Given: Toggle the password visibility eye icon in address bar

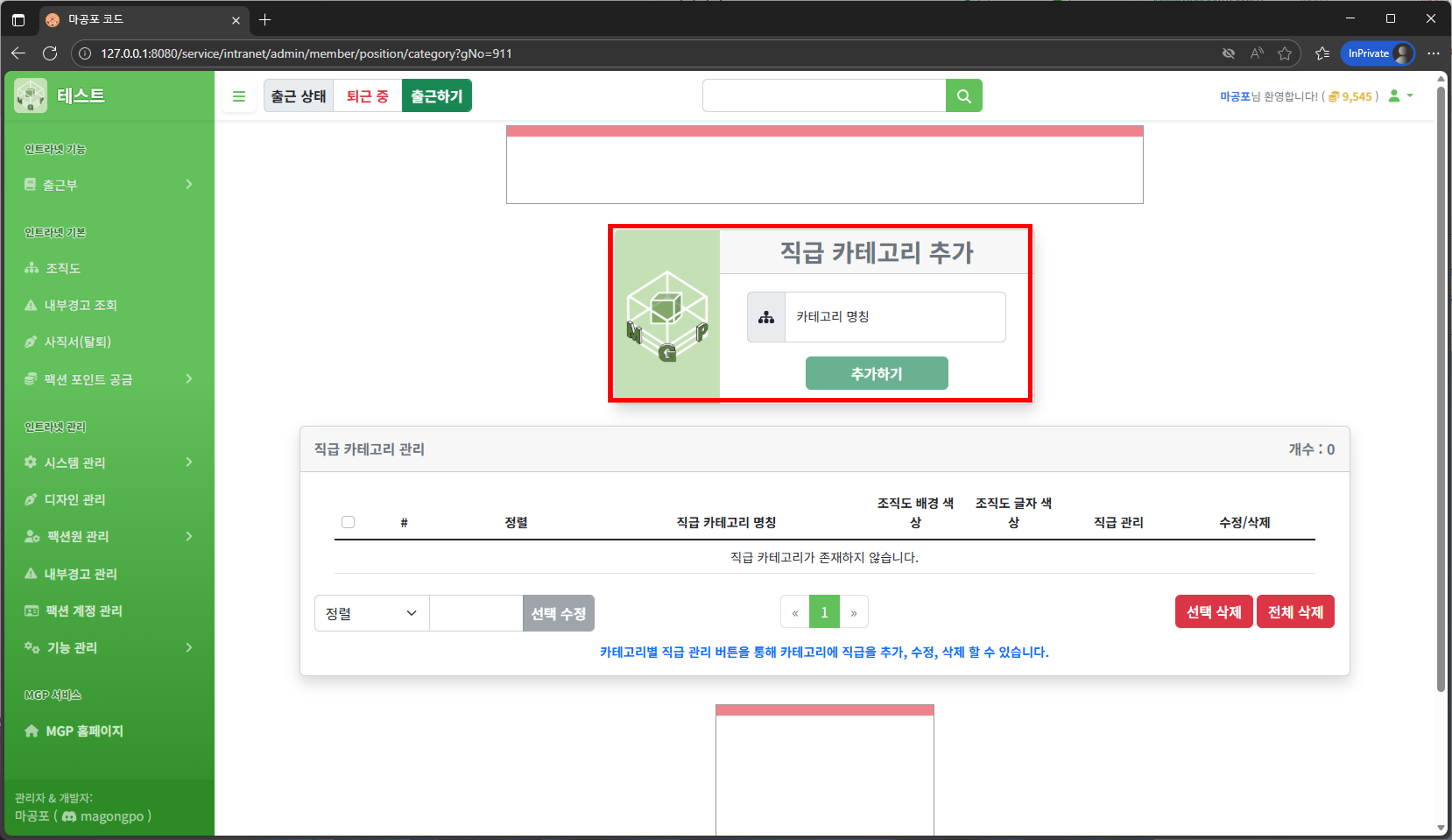Looking at the screenshot, I should coord(1228,53).
